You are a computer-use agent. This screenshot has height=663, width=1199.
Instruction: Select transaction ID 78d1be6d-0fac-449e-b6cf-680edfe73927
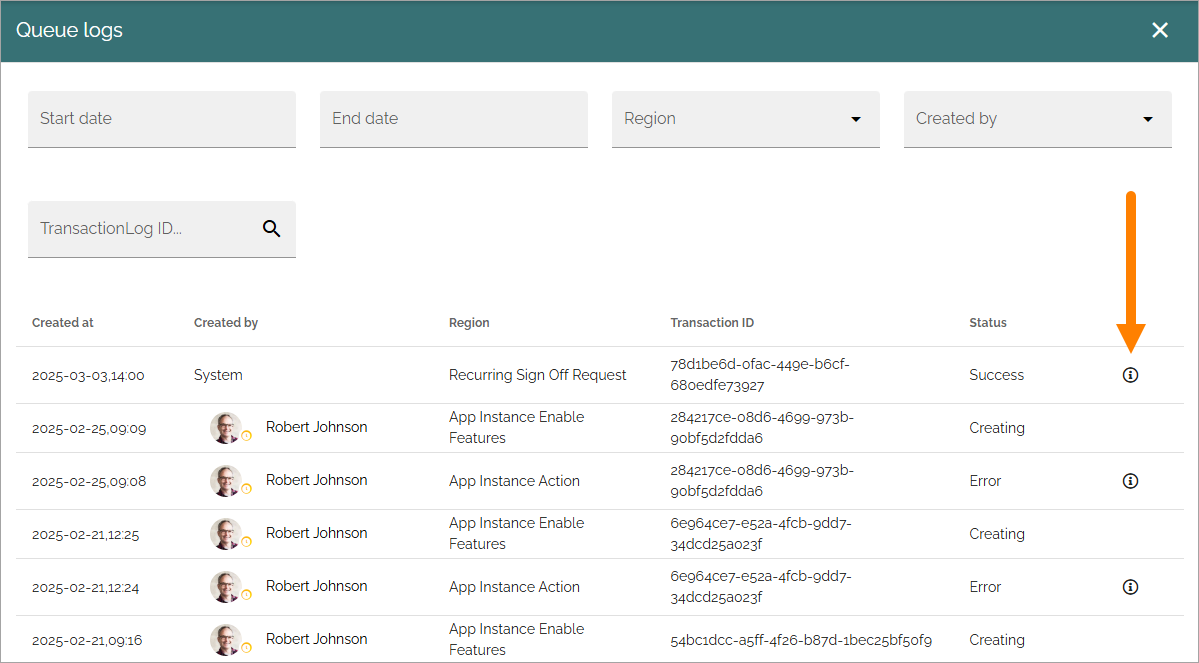tap(759, 375)
